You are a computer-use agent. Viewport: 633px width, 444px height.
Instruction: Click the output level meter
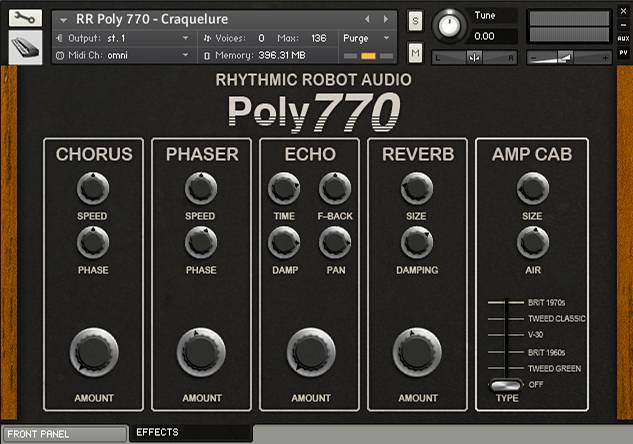coord(569,26)
